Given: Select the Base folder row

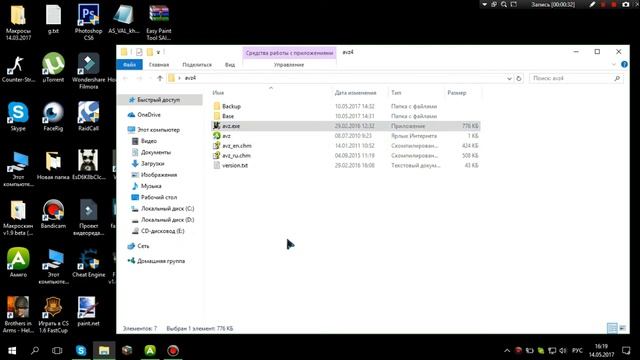Looking at the screenshot, I should coord(346,116).
